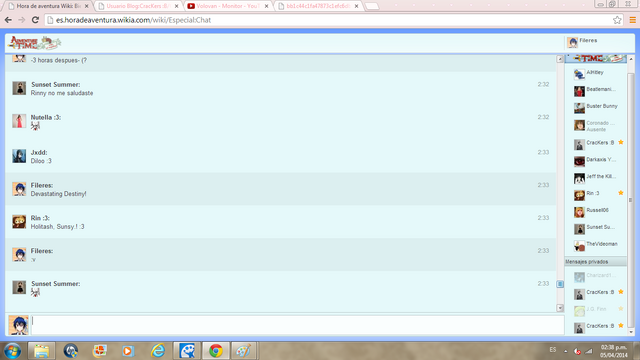Open a new browser tab
The width and height of the screenshot is (640, 360).
(371, 6)
